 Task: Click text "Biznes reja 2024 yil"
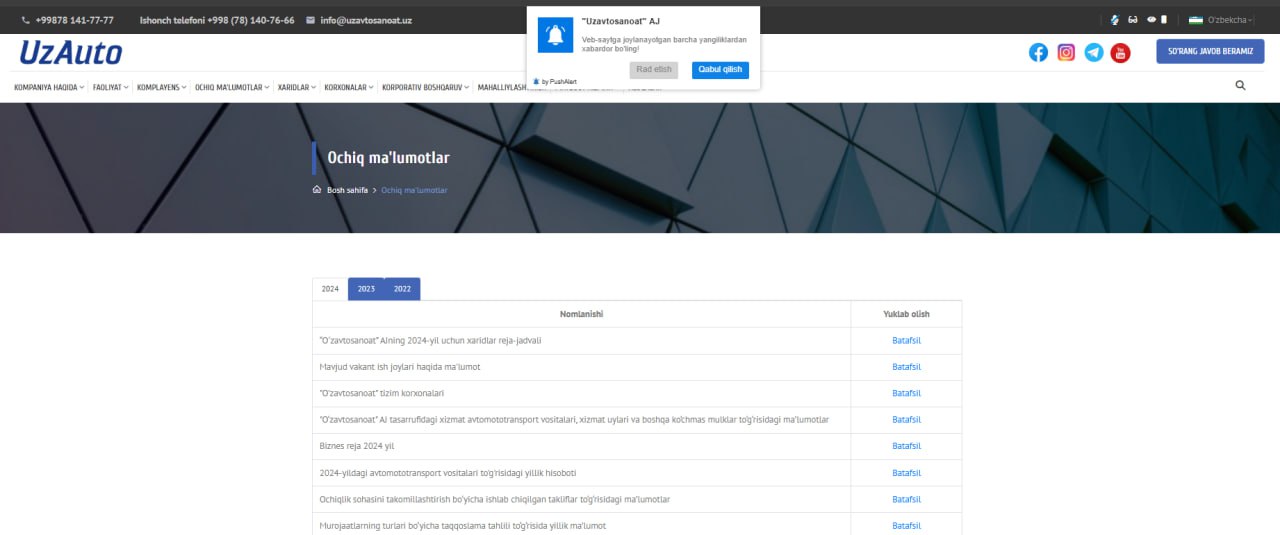[x=357, y=446]
